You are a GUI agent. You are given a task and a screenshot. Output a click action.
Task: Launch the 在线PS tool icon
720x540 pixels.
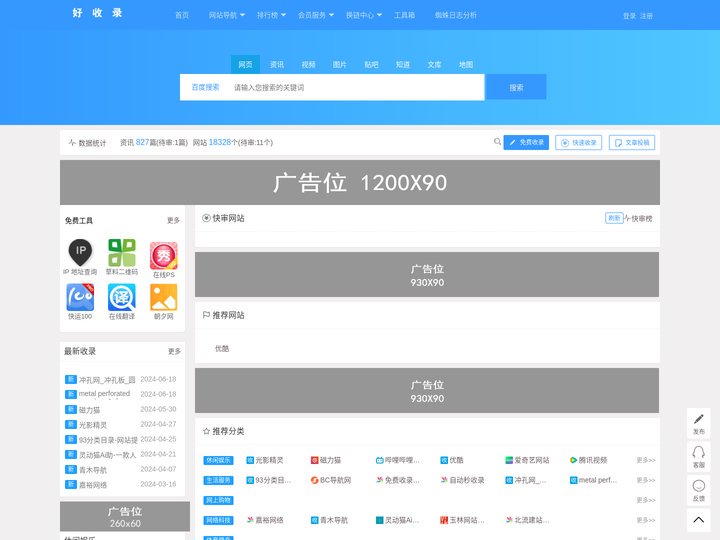pyautogui.click(x=163, y=255)
